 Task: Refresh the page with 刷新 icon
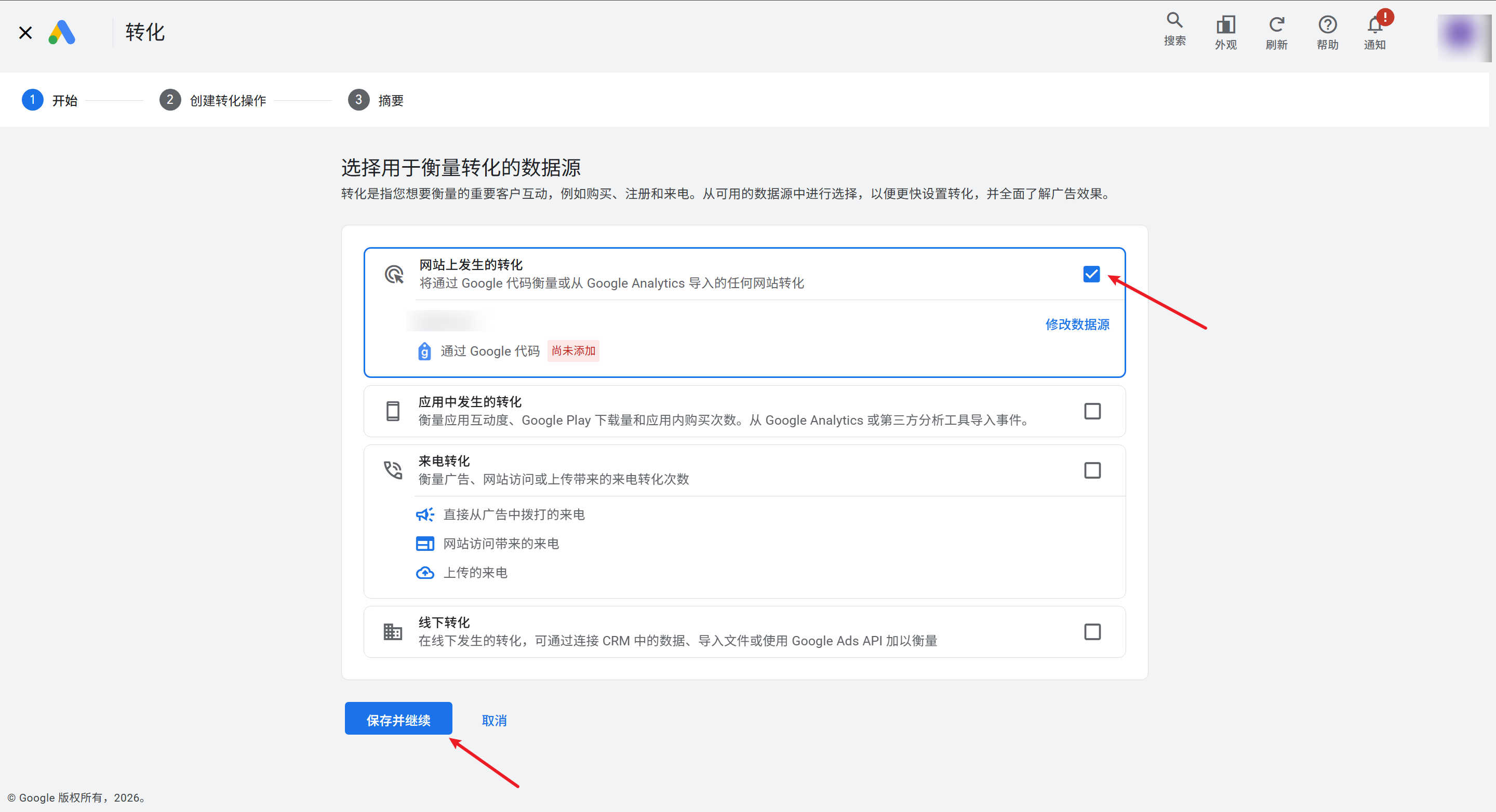(x=1276, y=33)
